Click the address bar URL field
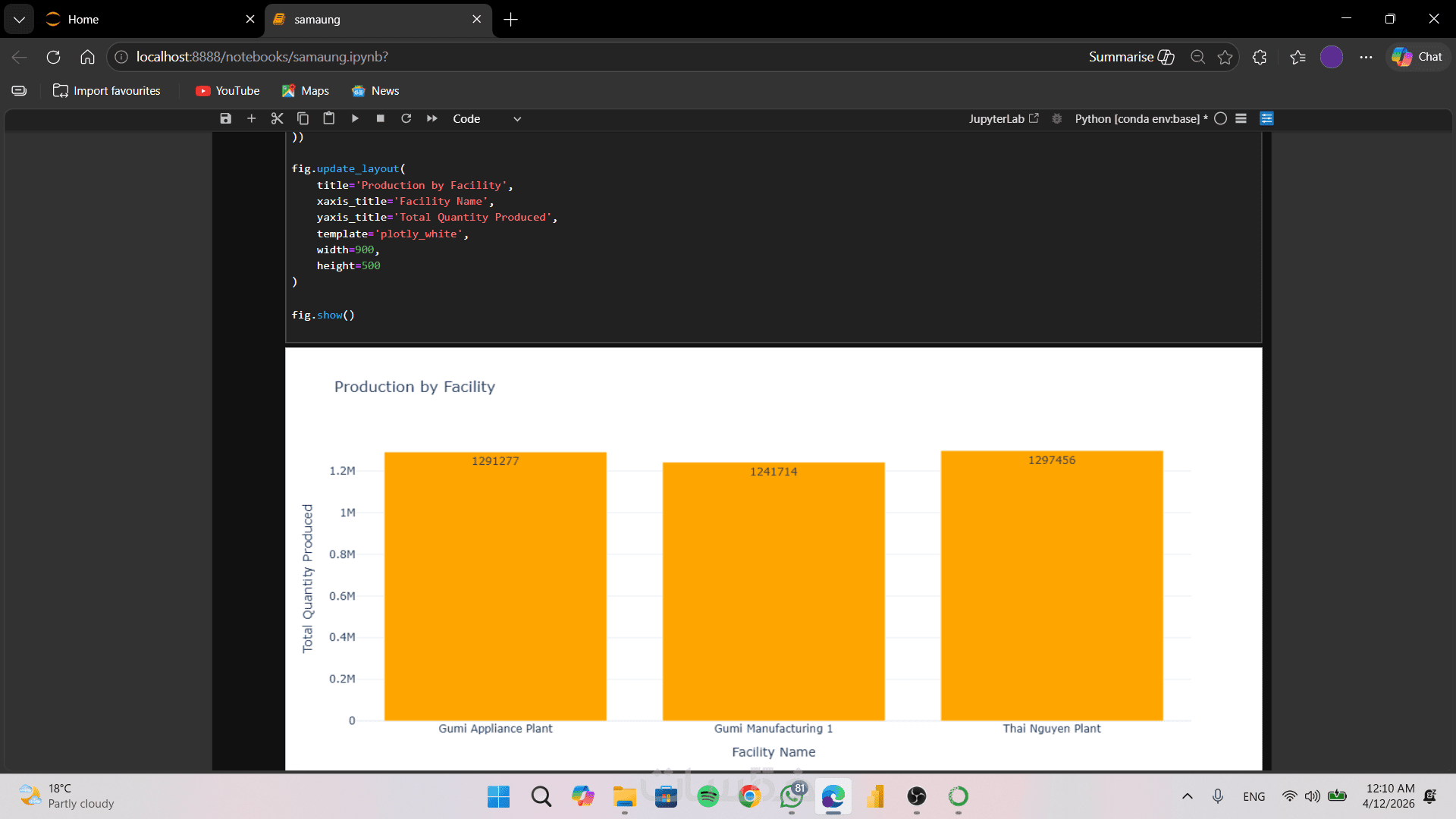 click(531, 57)
